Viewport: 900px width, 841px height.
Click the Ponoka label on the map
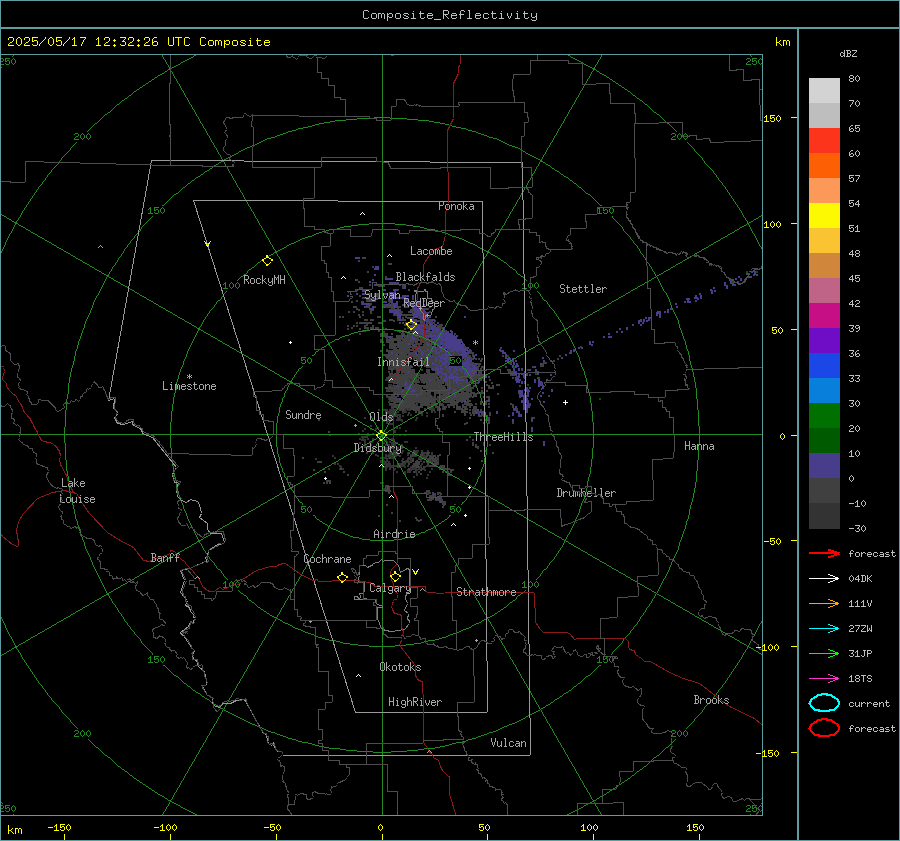coord(456,206)
